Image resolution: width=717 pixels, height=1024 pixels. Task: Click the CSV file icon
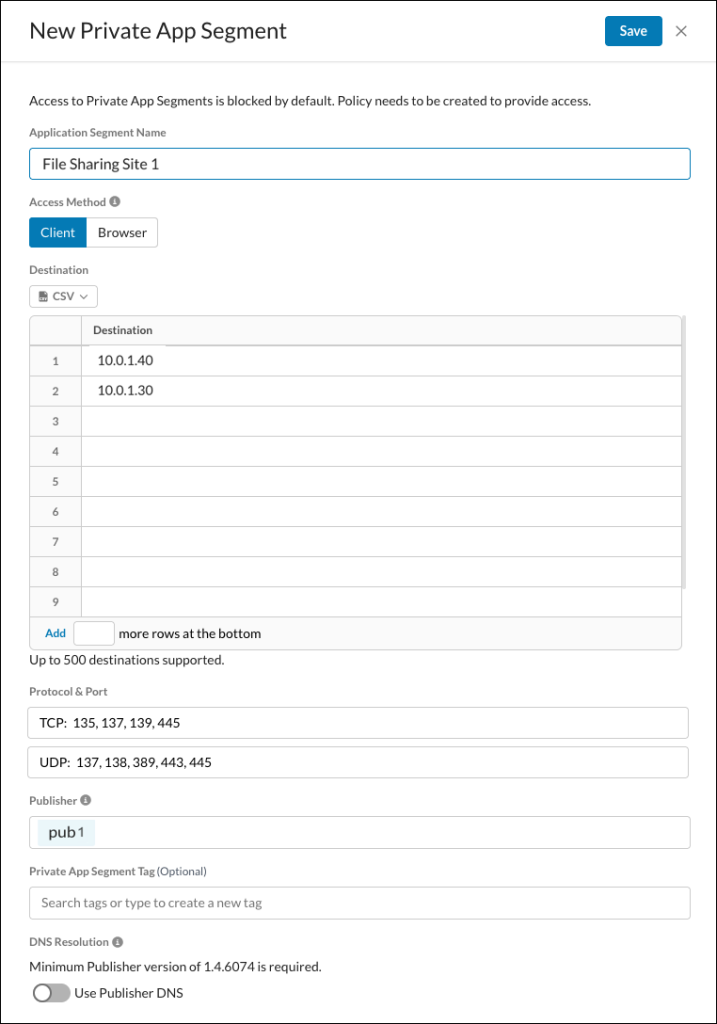coord(43,296)
